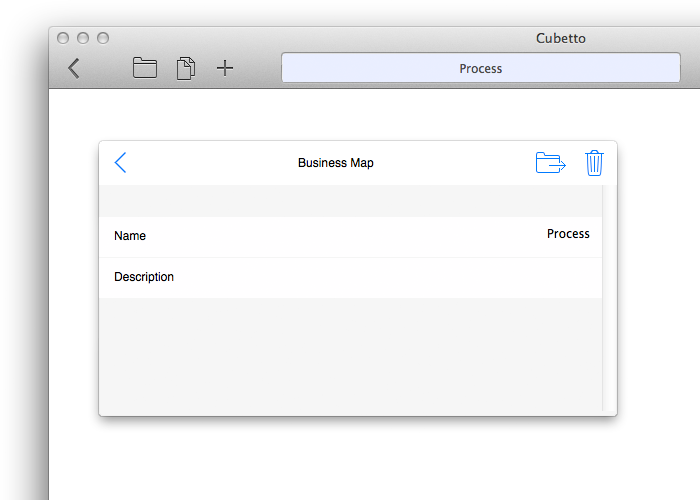
Task: Delete the Business Map using the trash icon
Action: [594, 163]
